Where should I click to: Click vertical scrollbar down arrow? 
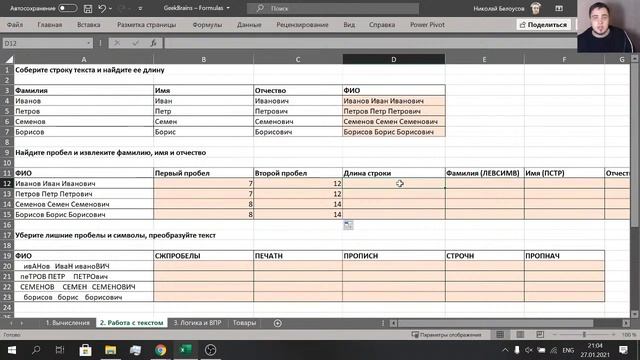click(635, 314)
